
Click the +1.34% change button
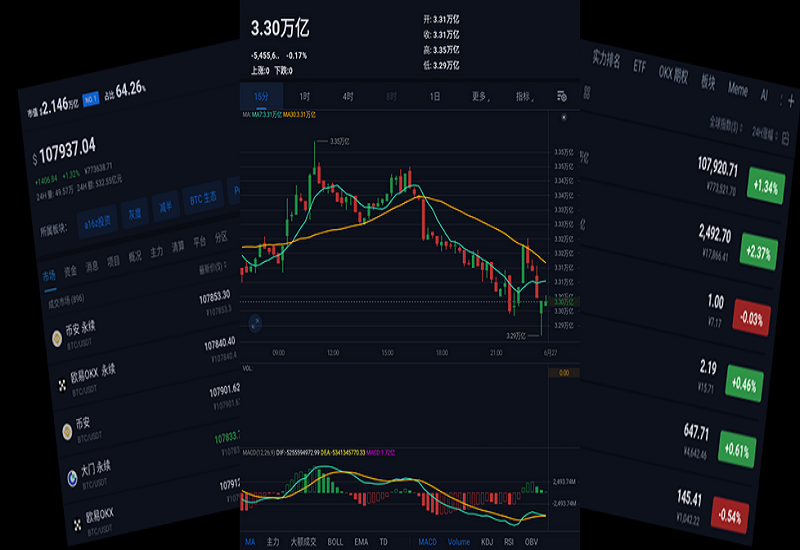pos(766,186)
